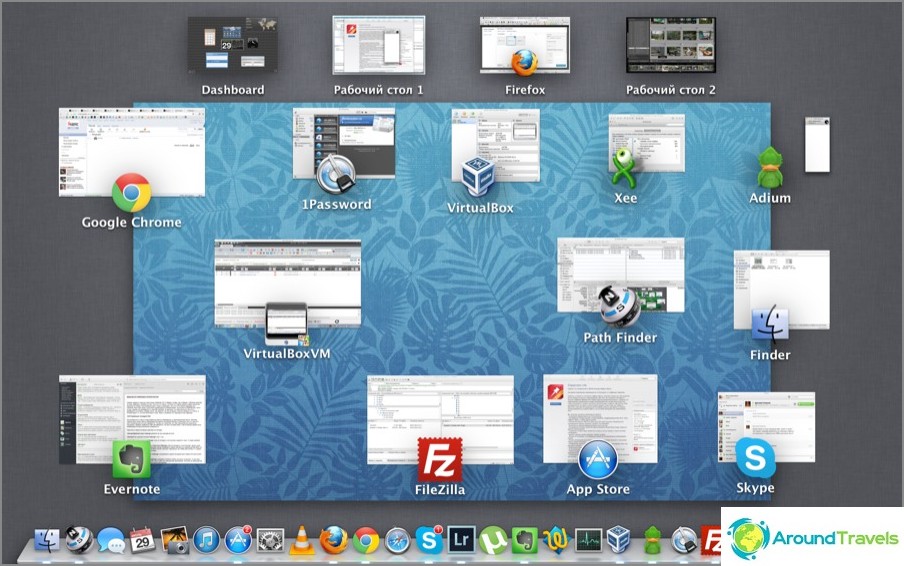Click the 1Password icon in Mission Control
The width and height of the screenshot is (904, 566).
336,175
